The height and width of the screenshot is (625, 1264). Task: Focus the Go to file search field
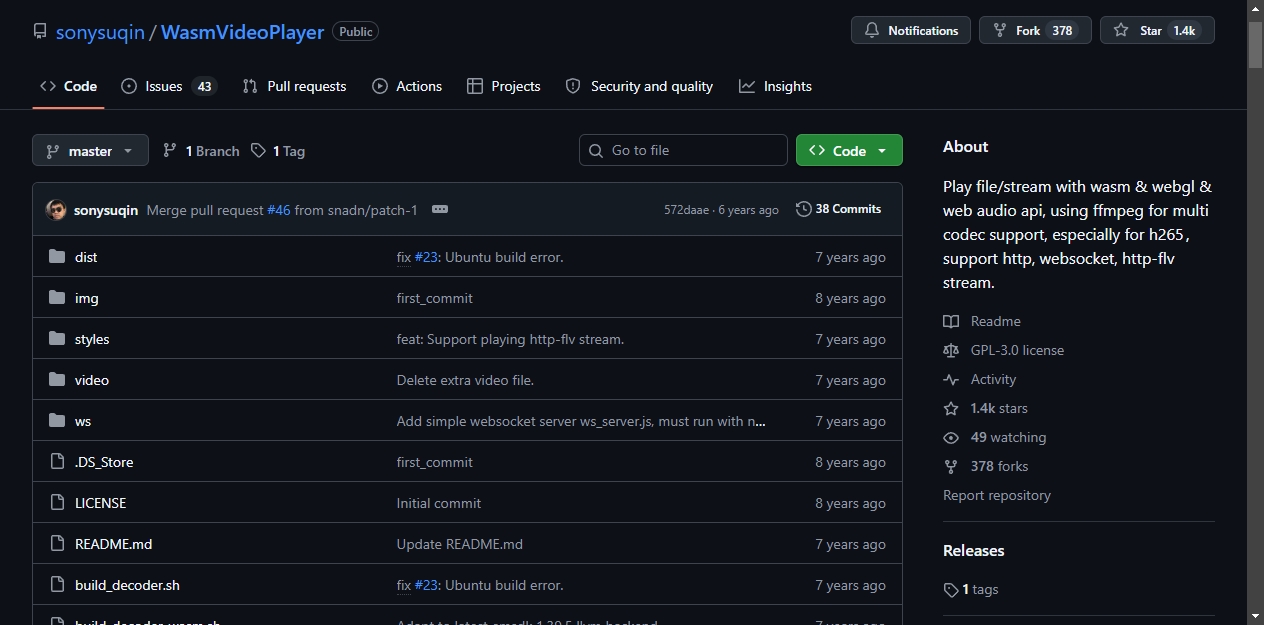683,150
